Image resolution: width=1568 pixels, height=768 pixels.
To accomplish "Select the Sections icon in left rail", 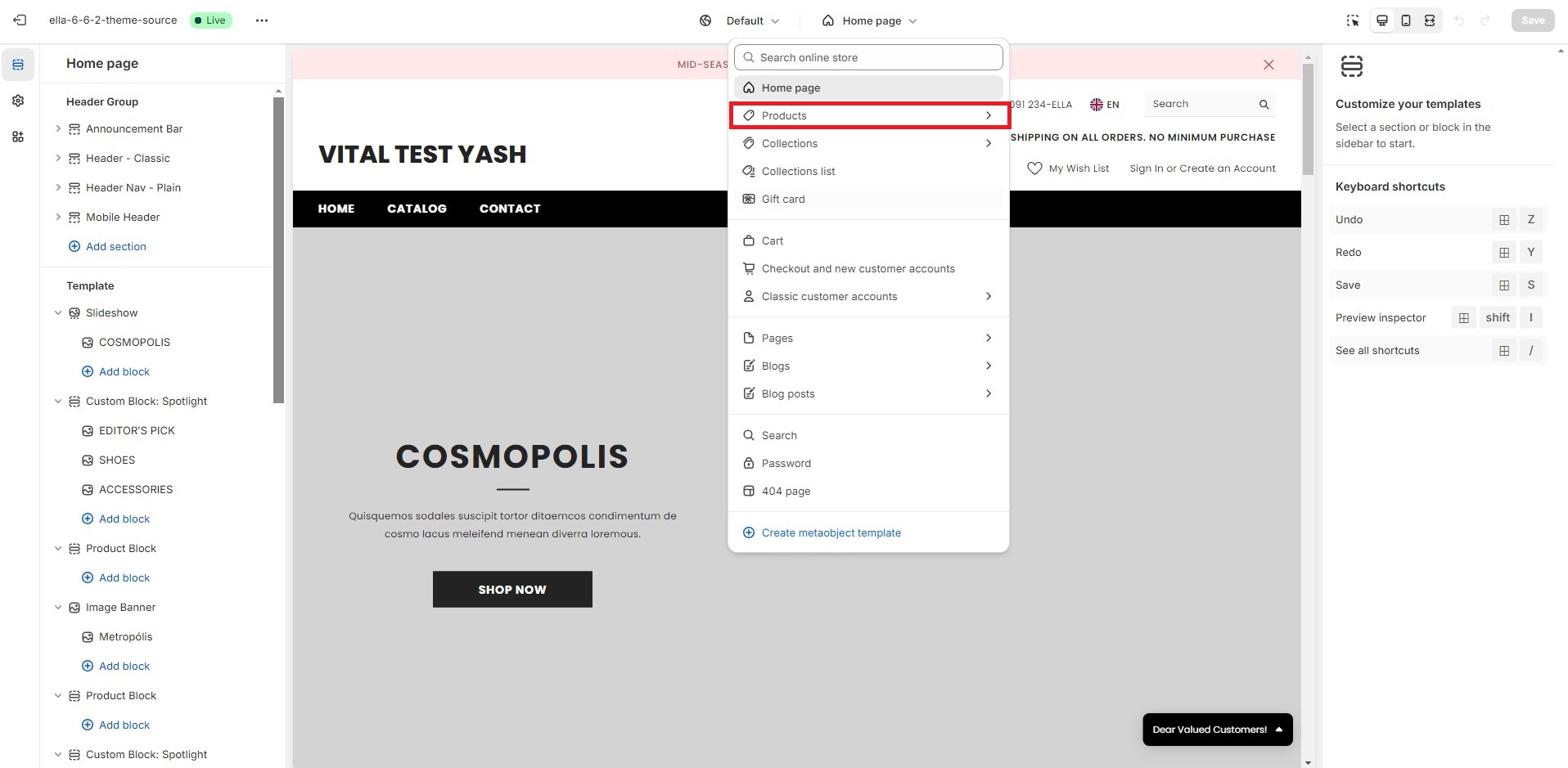I will (18, 65).
